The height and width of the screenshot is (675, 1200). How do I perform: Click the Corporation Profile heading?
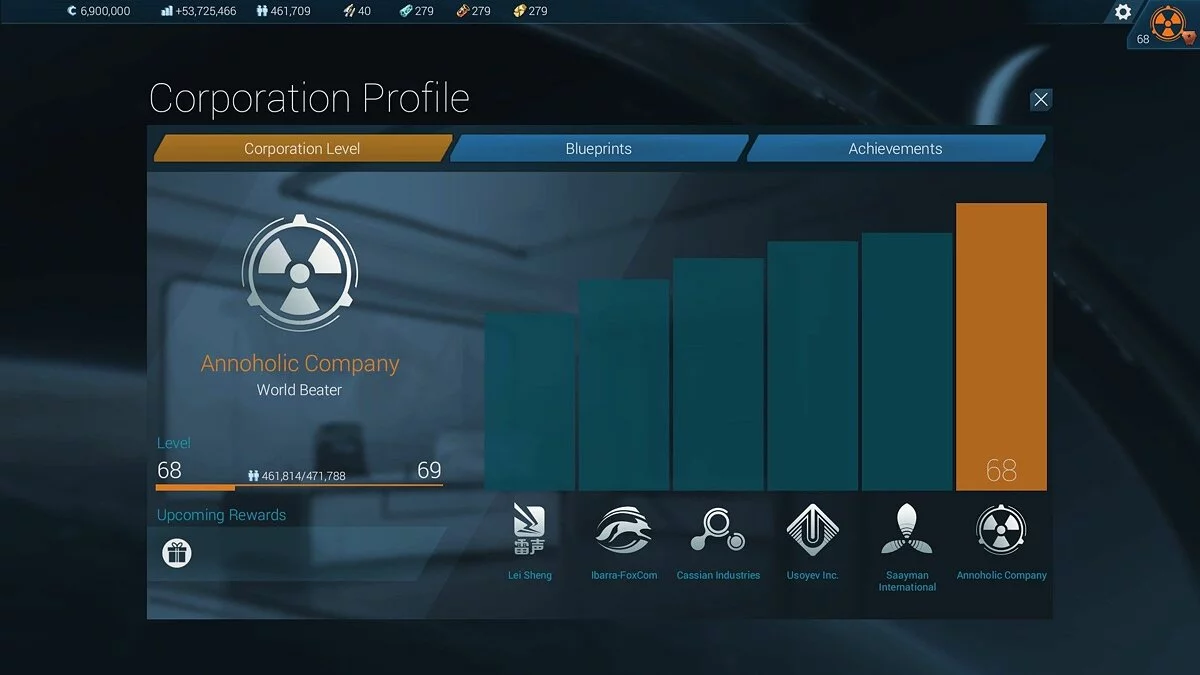309,98
